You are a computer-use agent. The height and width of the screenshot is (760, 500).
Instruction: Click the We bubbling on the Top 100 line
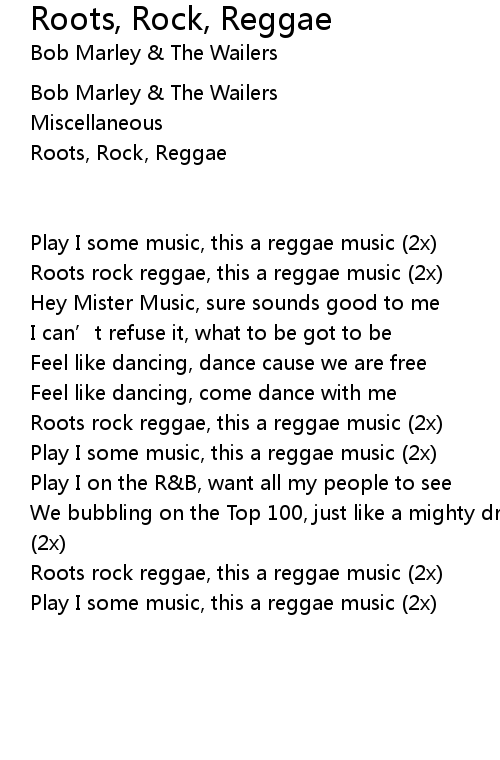[x=265, y=513]
